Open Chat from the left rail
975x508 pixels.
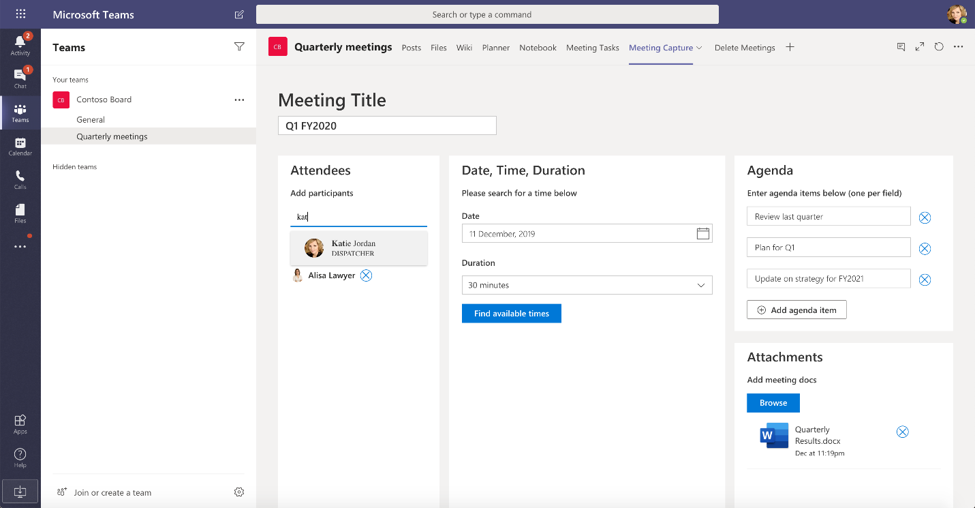click(20, 77)
